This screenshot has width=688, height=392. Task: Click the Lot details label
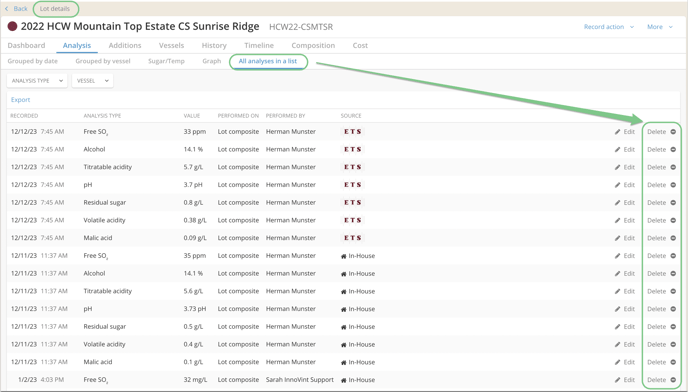point(55,8)
